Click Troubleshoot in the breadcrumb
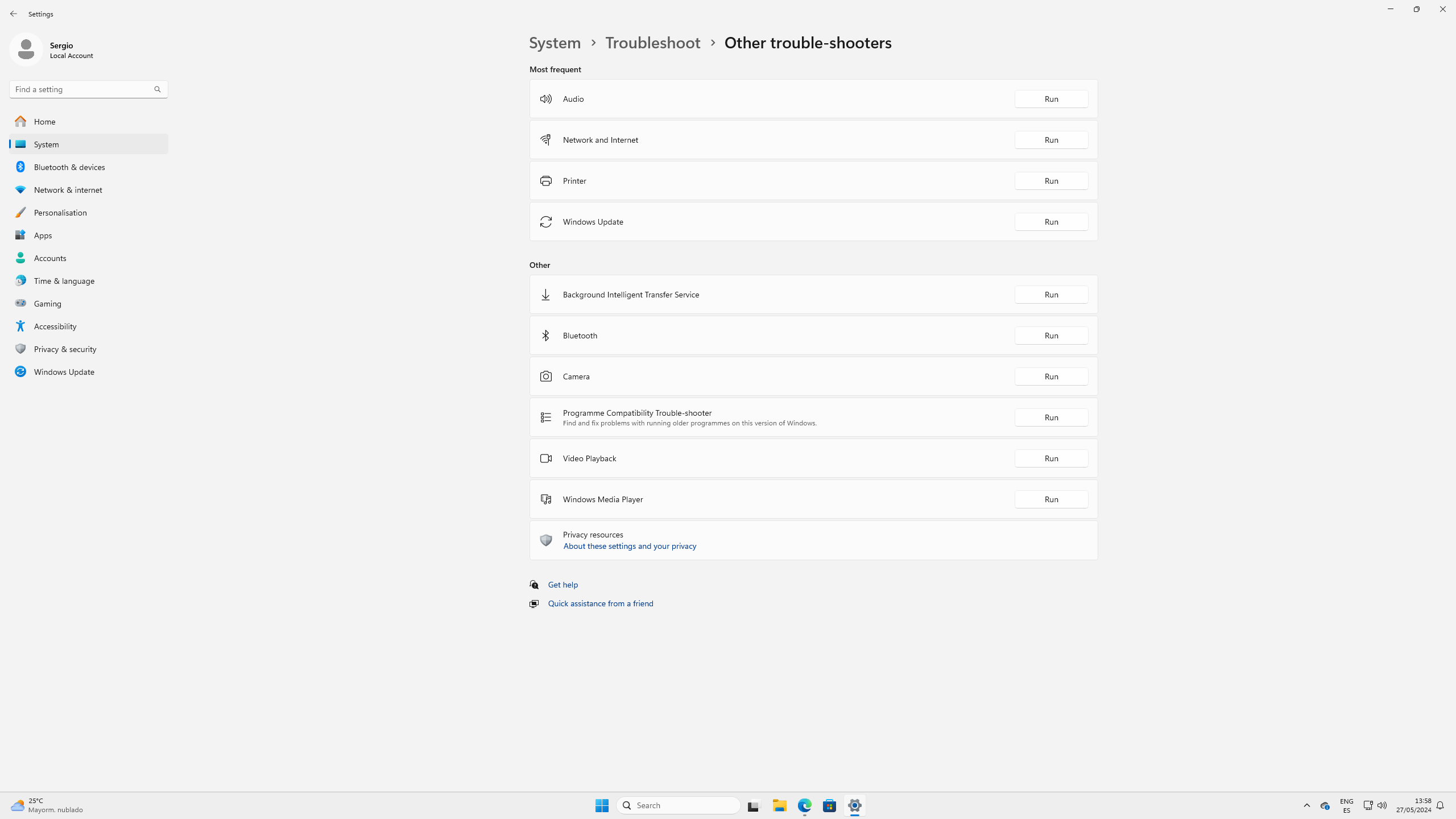The image size is (1456, 819). (652, 43)
